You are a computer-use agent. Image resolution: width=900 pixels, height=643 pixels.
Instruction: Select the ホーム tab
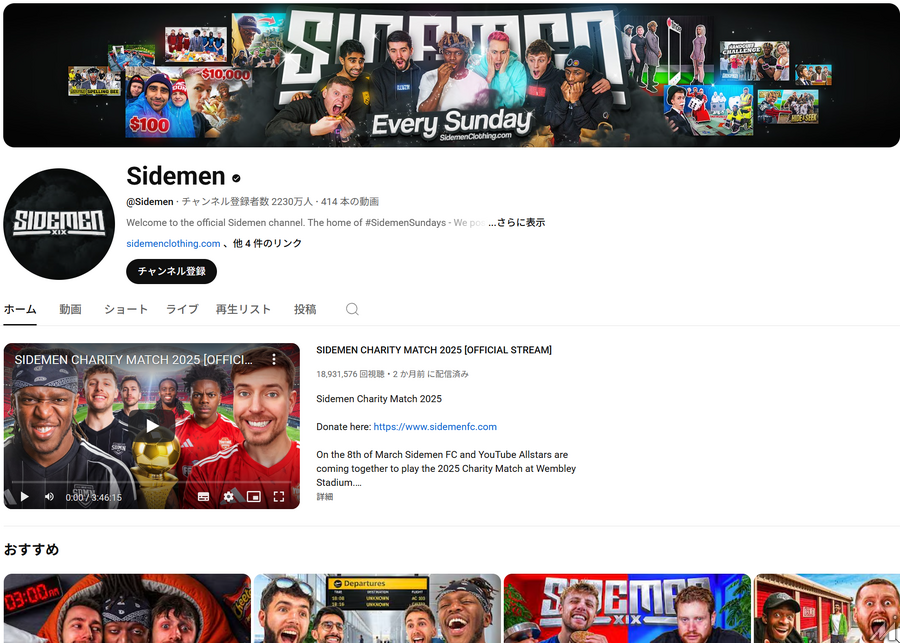click(20, 309)
